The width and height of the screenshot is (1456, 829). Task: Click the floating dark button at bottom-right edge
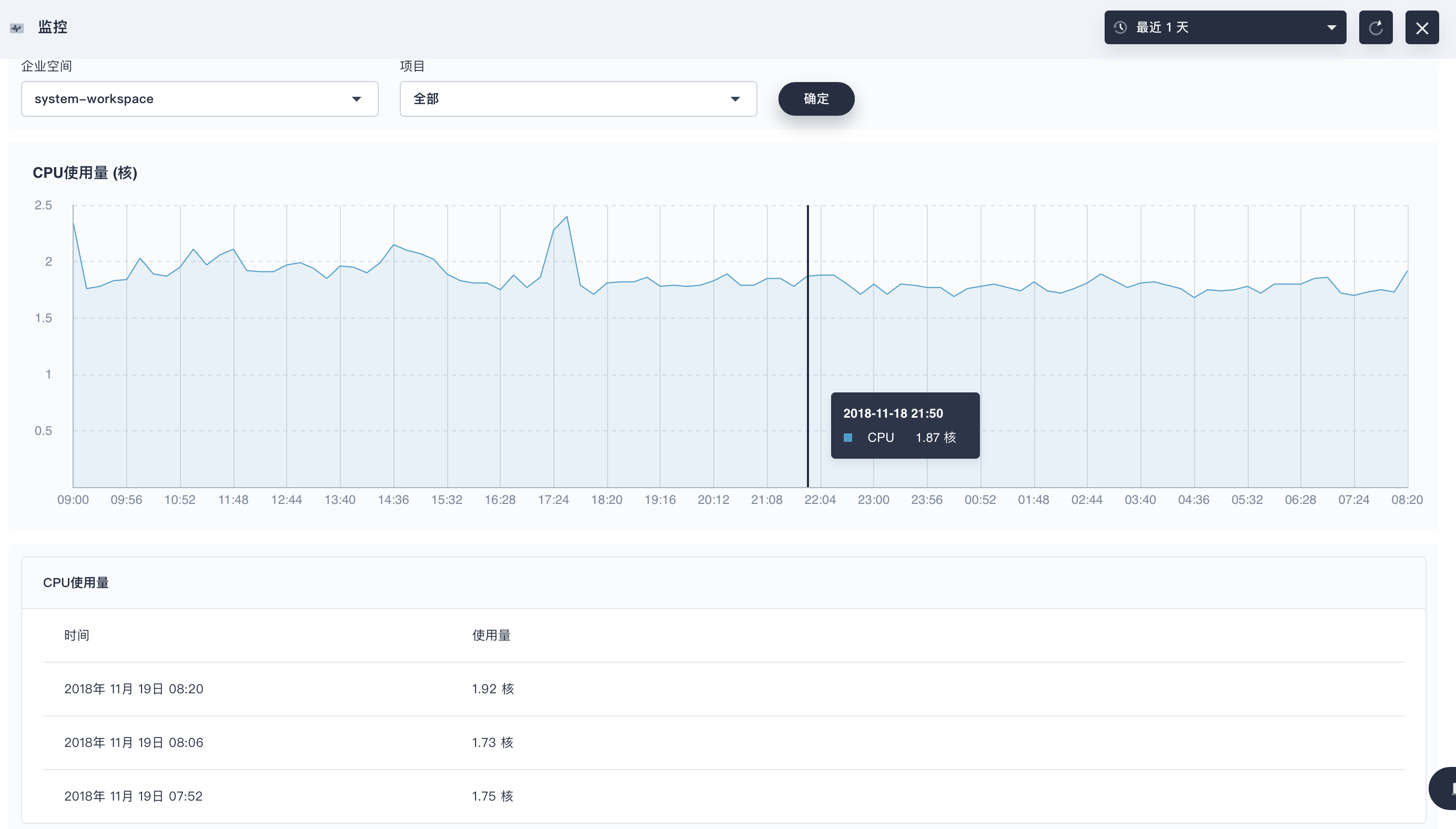(1443, 788)
